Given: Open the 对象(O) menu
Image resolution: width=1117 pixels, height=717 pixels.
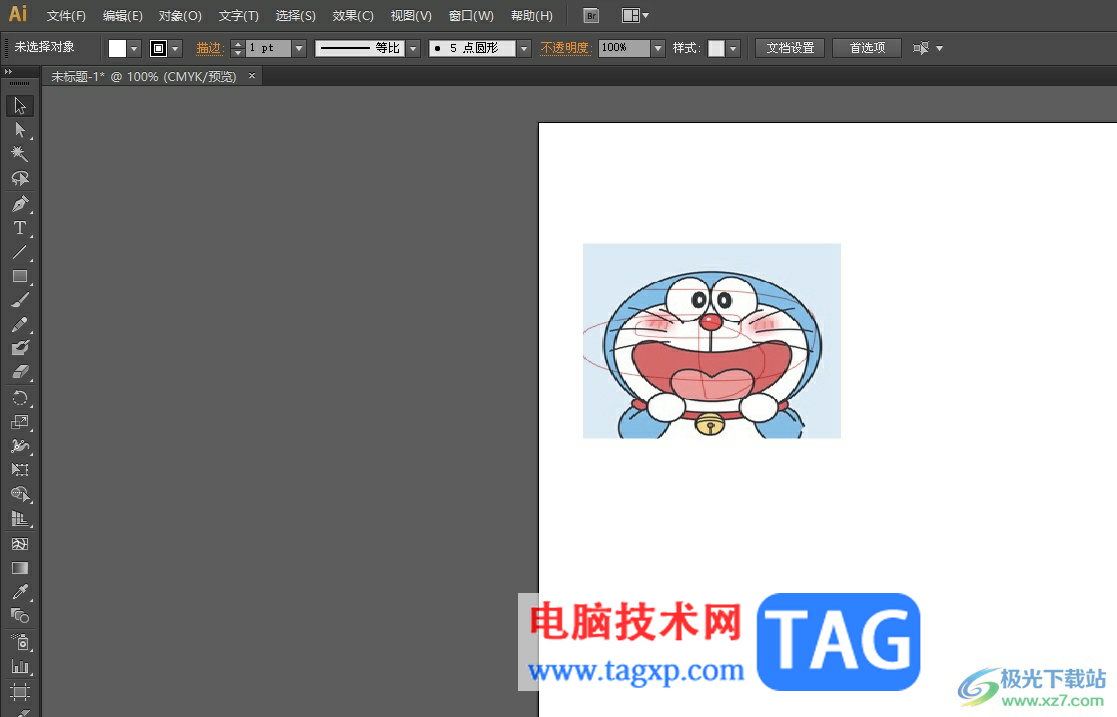Looking at the screenshot, I should pyautogui.click(x=180, y=16).
